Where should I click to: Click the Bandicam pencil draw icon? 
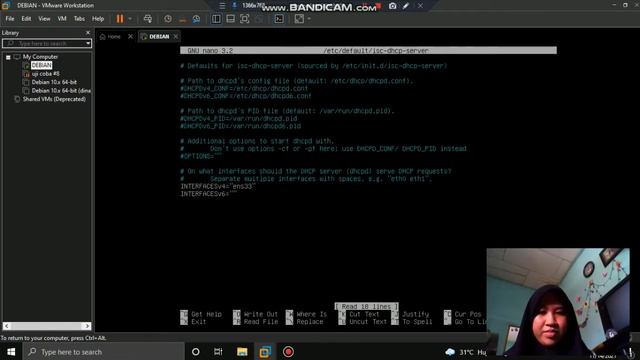(406, 6)
